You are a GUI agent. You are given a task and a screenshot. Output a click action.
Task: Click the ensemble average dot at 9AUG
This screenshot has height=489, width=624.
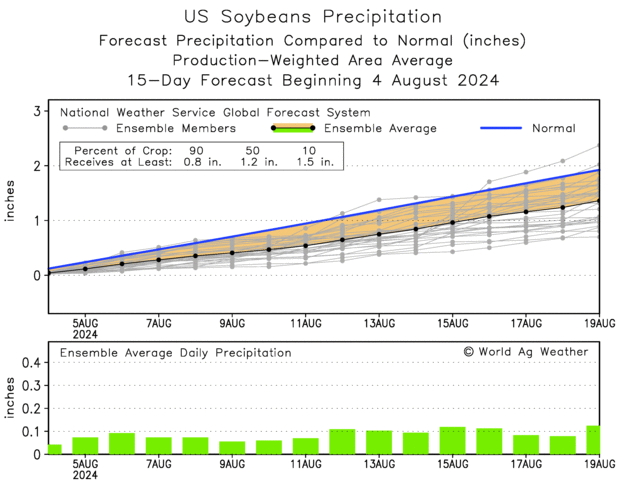click(232, 253)
